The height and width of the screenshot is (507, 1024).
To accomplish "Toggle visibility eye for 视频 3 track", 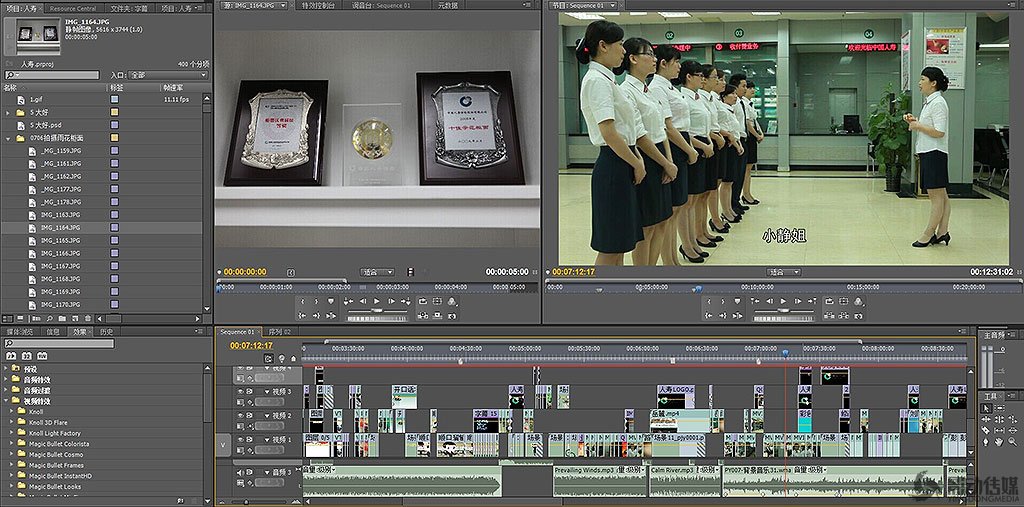I will (x=240, y=390).
